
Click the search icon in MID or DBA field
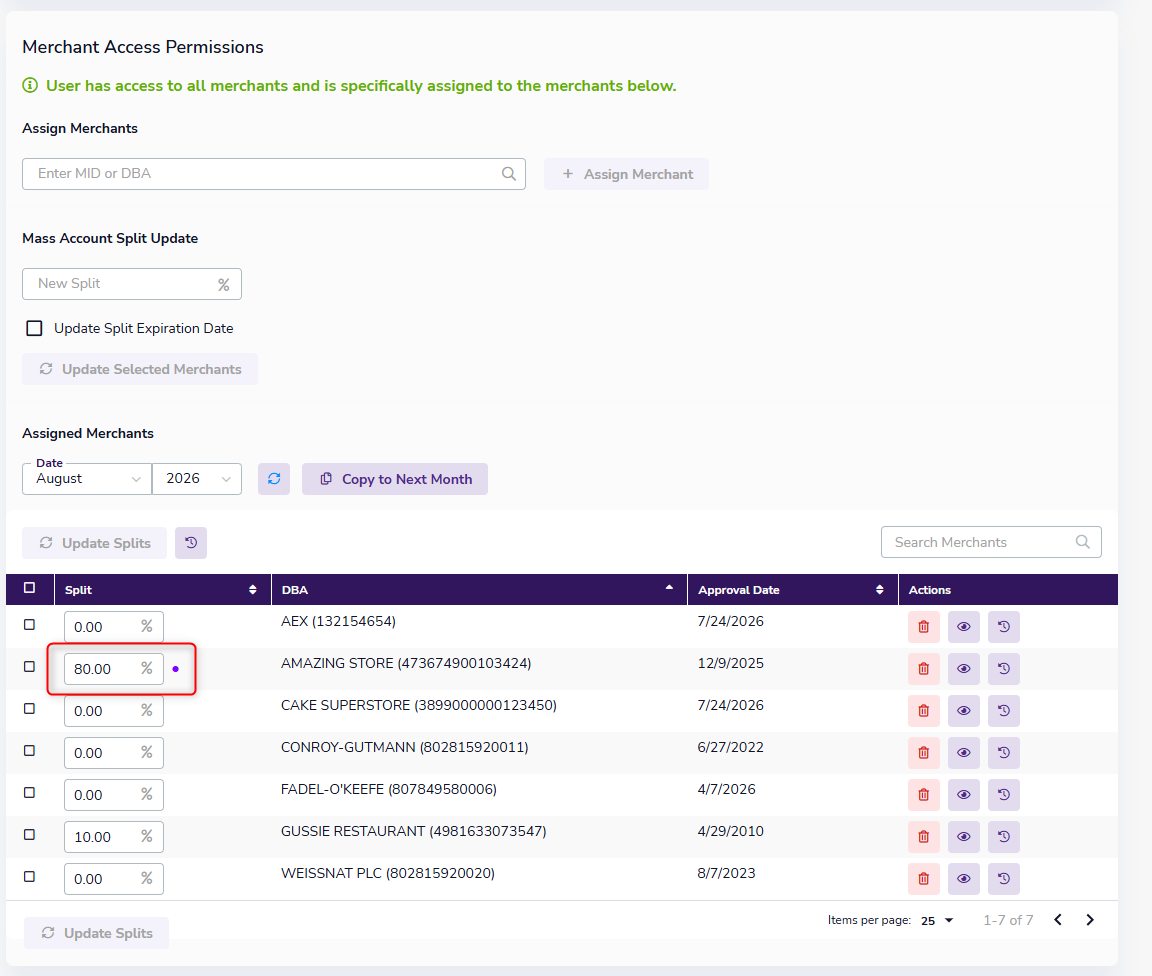pos(508,173)
